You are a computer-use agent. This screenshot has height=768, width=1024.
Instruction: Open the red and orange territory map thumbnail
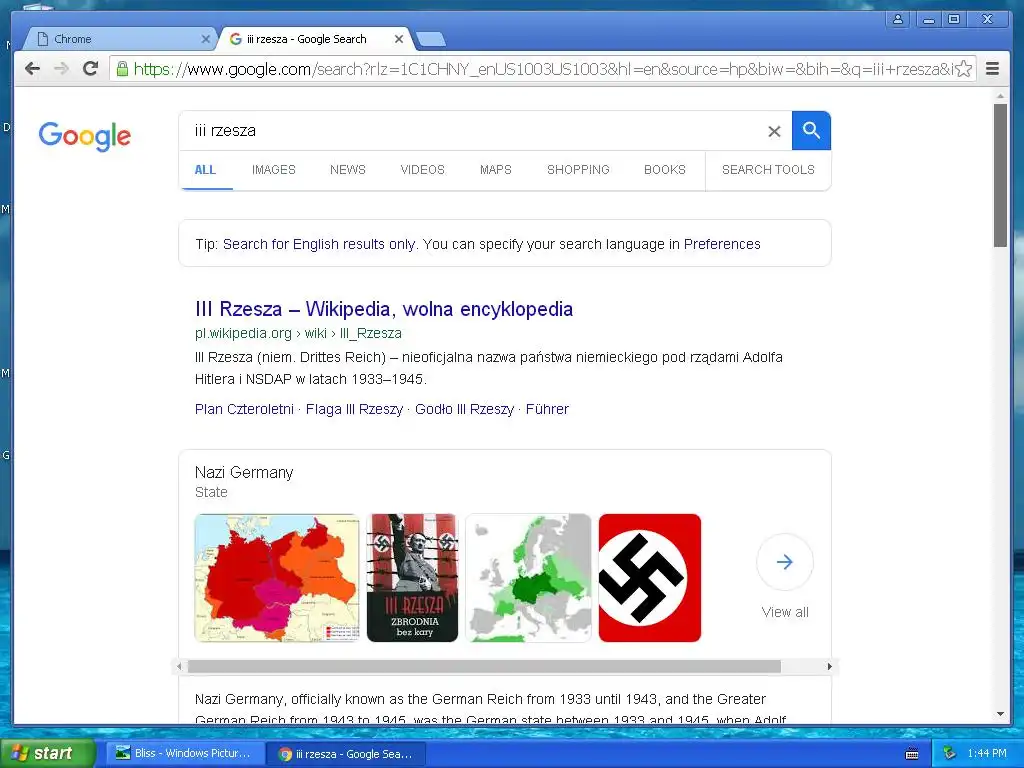click(277, 578)
